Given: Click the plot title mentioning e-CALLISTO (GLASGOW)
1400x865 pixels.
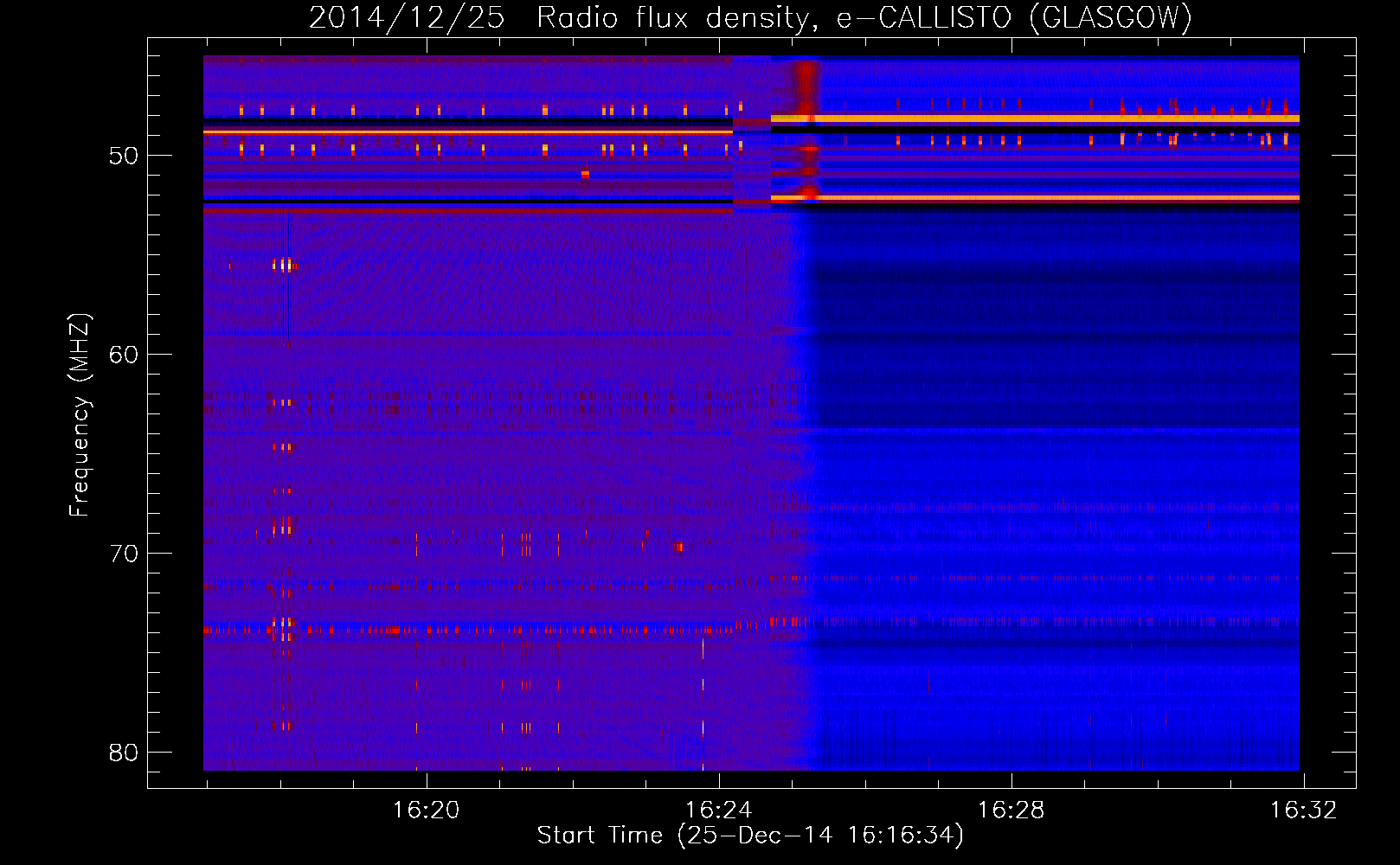Looking at the screenshot, I should click(751, 17).
